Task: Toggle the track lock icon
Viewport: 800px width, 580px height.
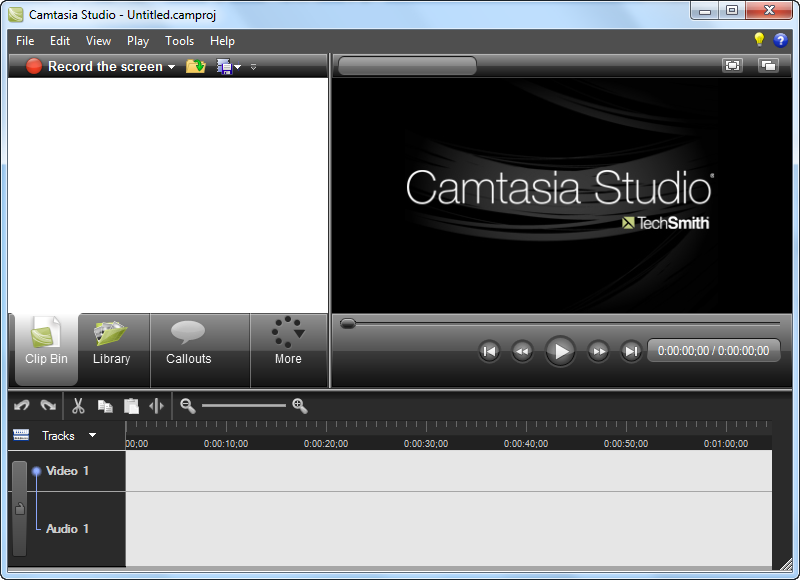Action: tap(19, 509)
